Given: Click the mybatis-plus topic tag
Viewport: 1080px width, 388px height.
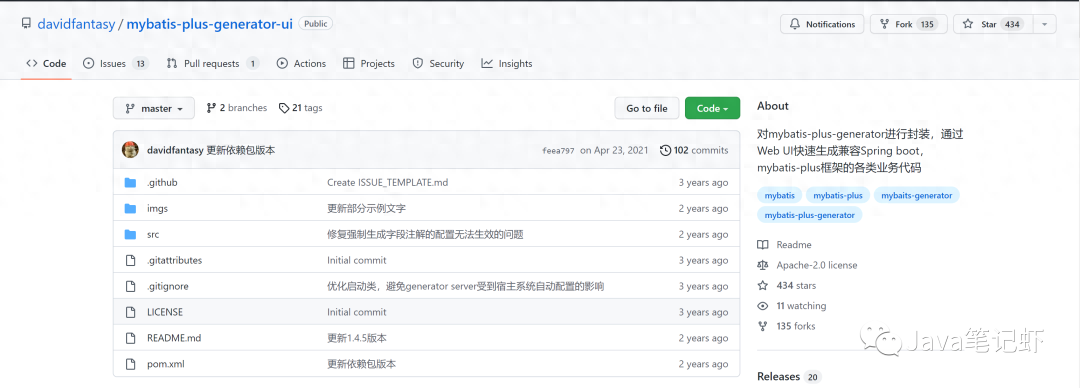Looking at the screenshot, I should (x=838, y=195).
